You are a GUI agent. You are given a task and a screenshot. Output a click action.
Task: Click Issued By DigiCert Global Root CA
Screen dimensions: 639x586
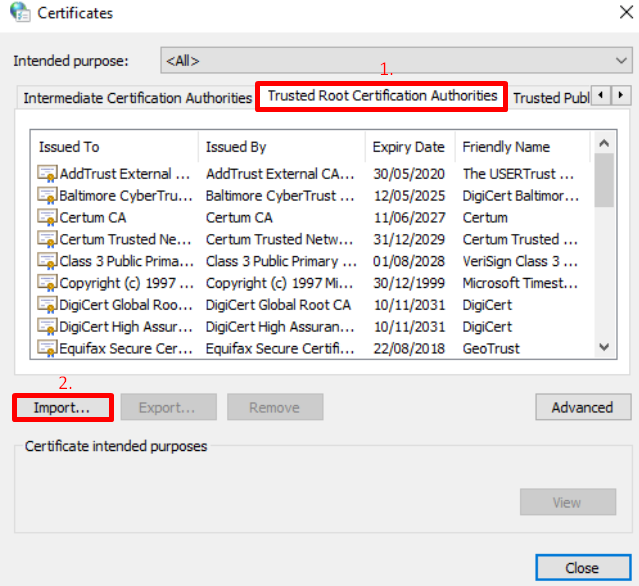coord(278,305)
